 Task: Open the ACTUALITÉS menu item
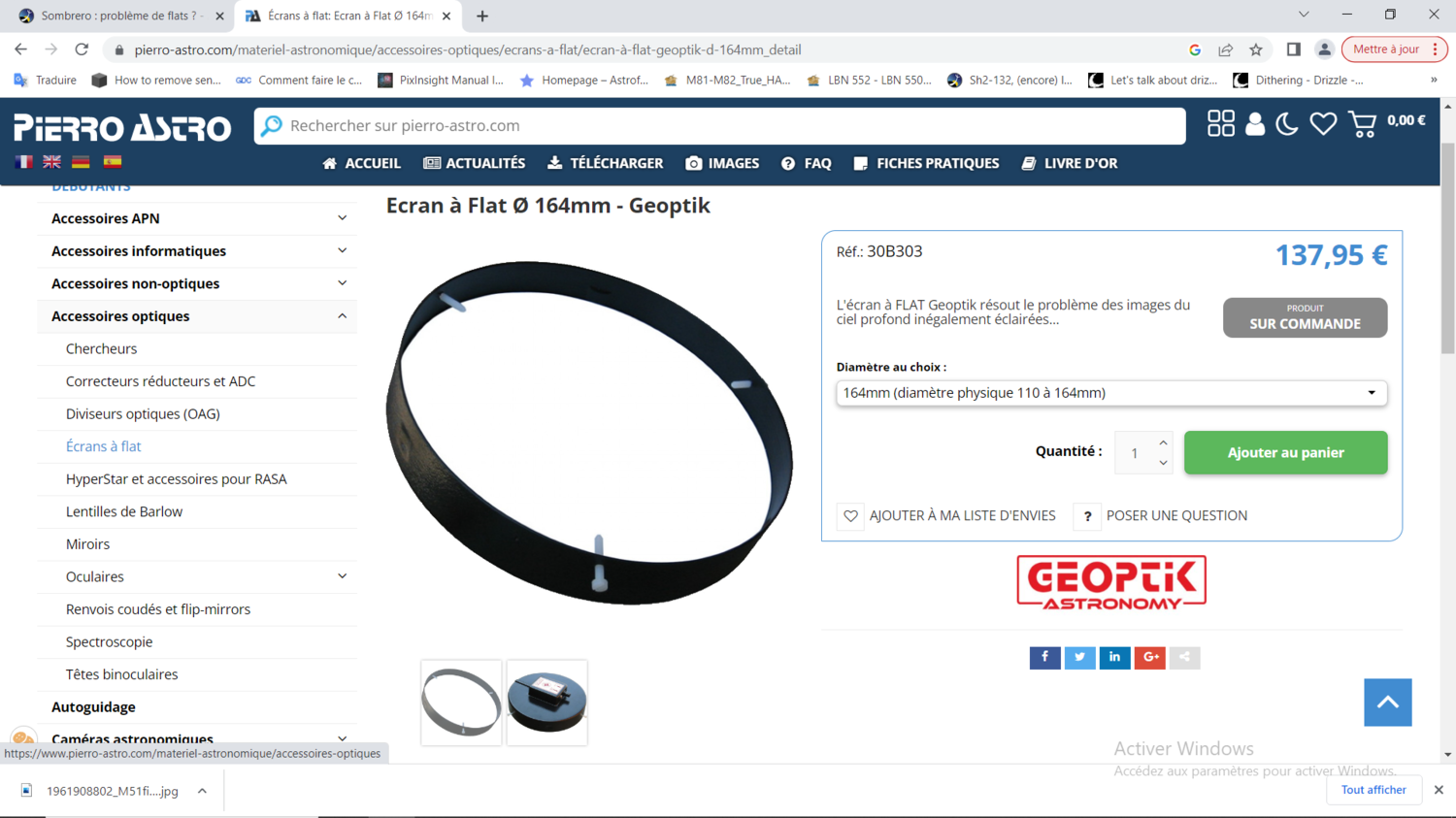click(x=475, y=163)
